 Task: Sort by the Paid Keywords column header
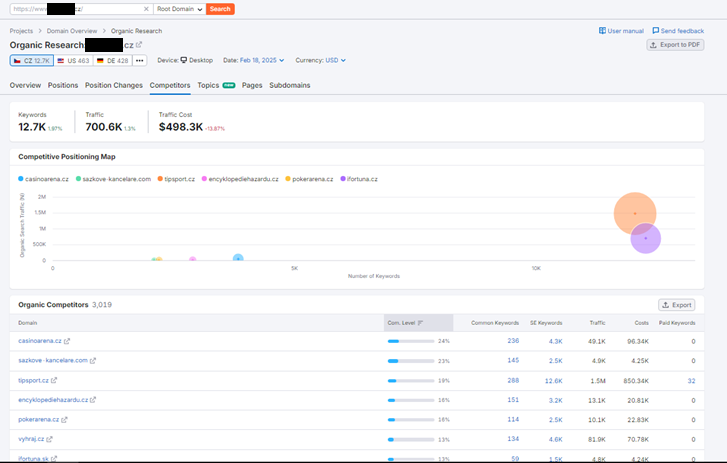coord(677,323)
